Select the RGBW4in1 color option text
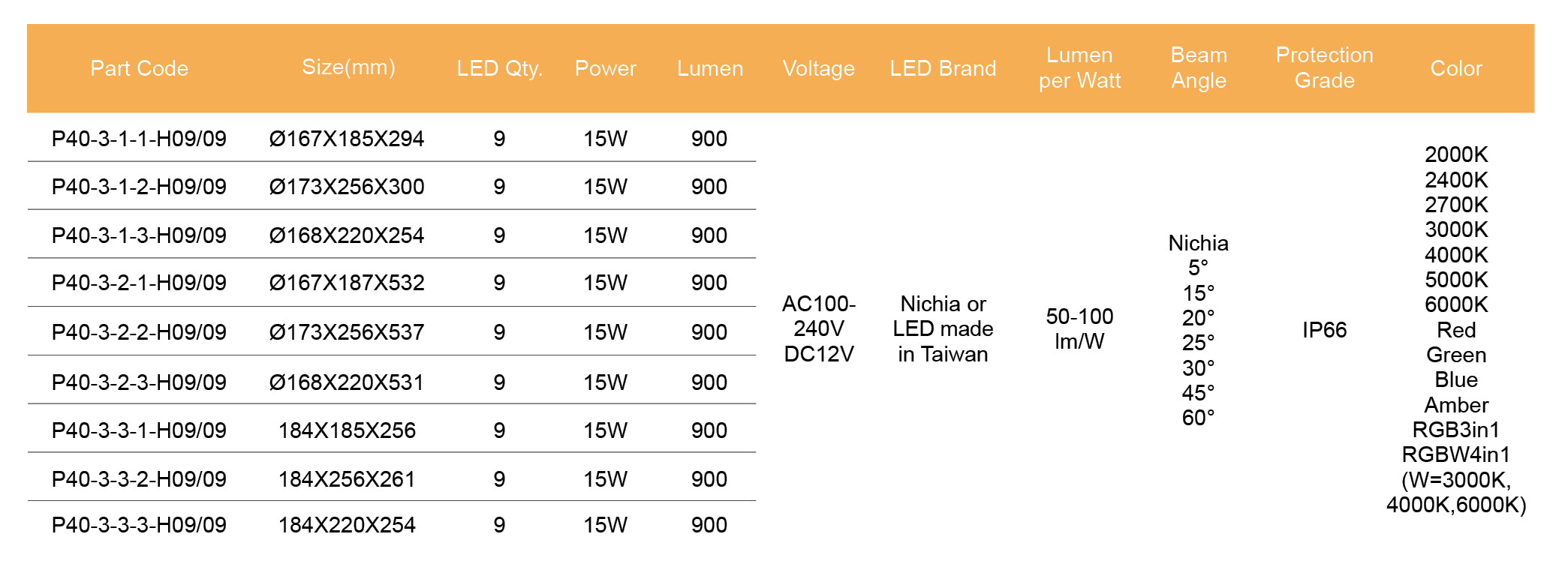This screenshot has width=1568, height=567. coord(1455,454)
